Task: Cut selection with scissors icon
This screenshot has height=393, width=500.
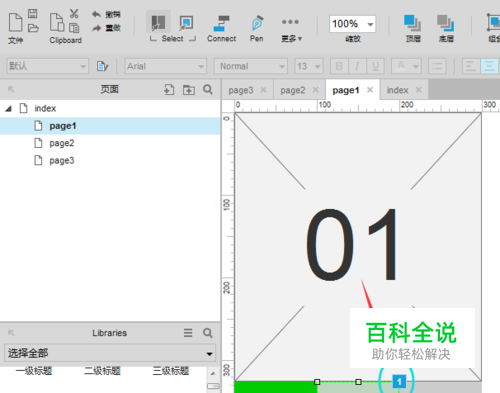Action: click(74, 14)
